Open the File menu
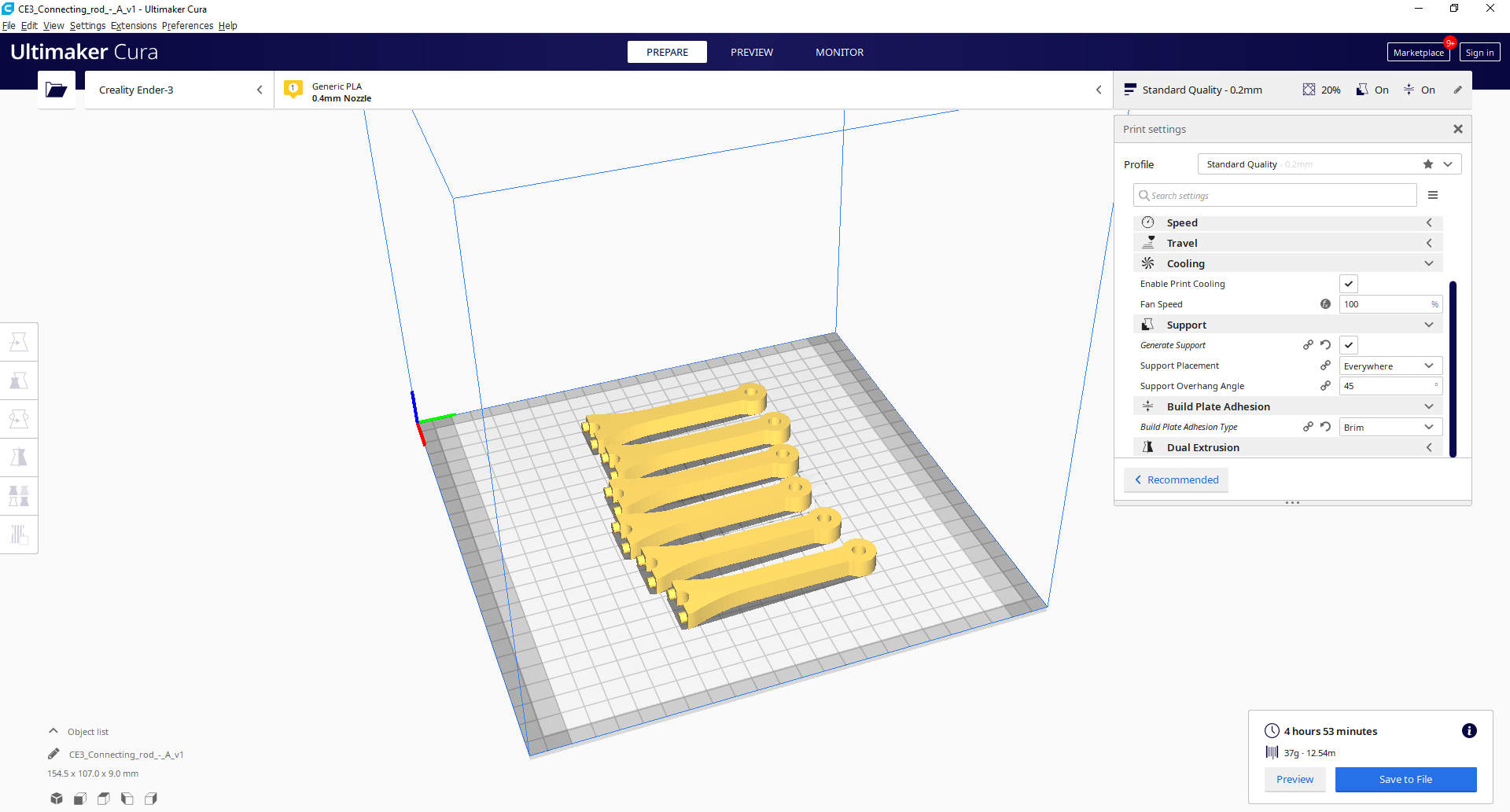This screenshot has width=1510, height=812. click(9, 26)
